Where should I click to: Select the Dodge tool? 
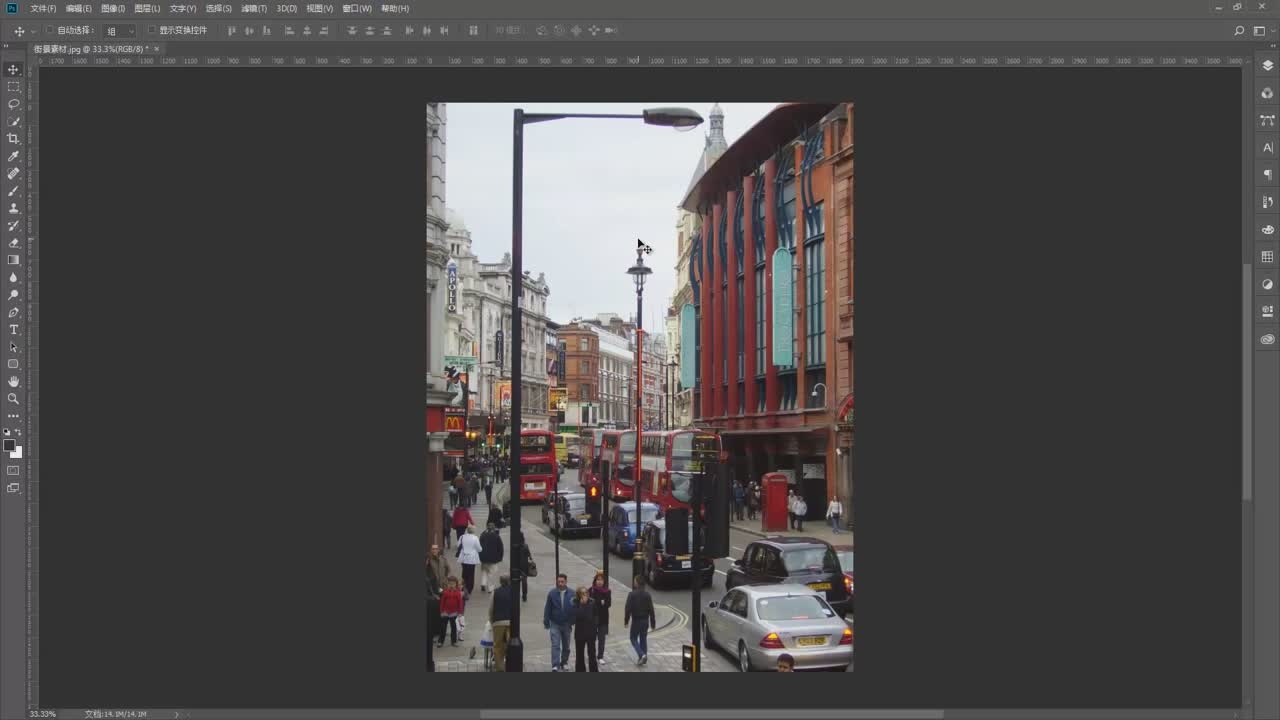[x=13, y=295]
